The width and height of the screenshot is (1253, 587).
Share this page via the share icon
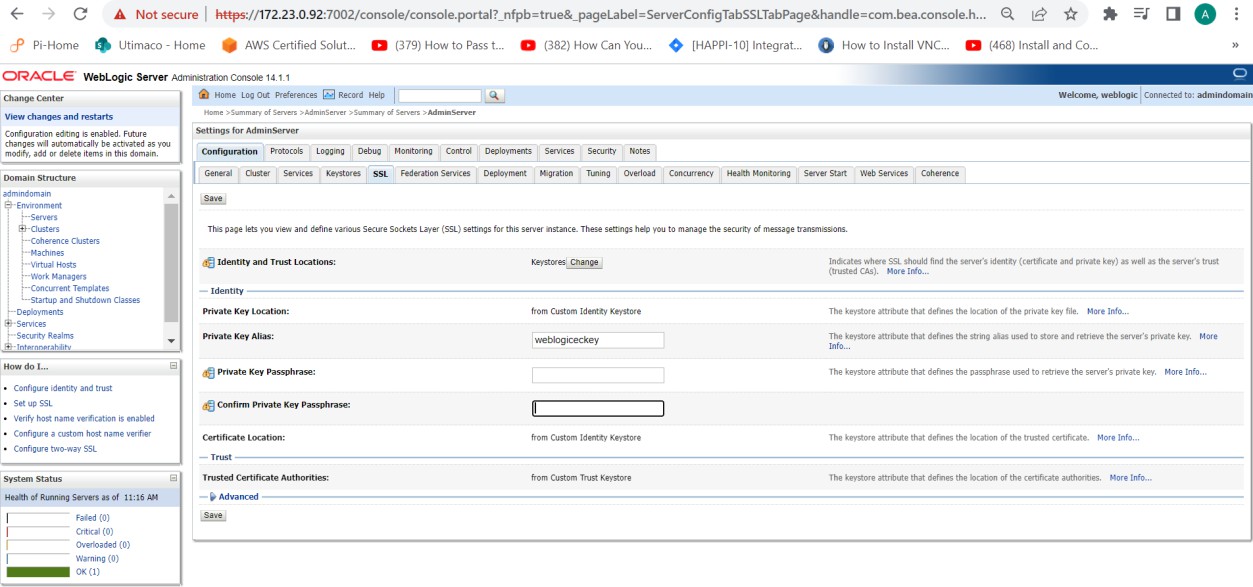(1039, 14)
